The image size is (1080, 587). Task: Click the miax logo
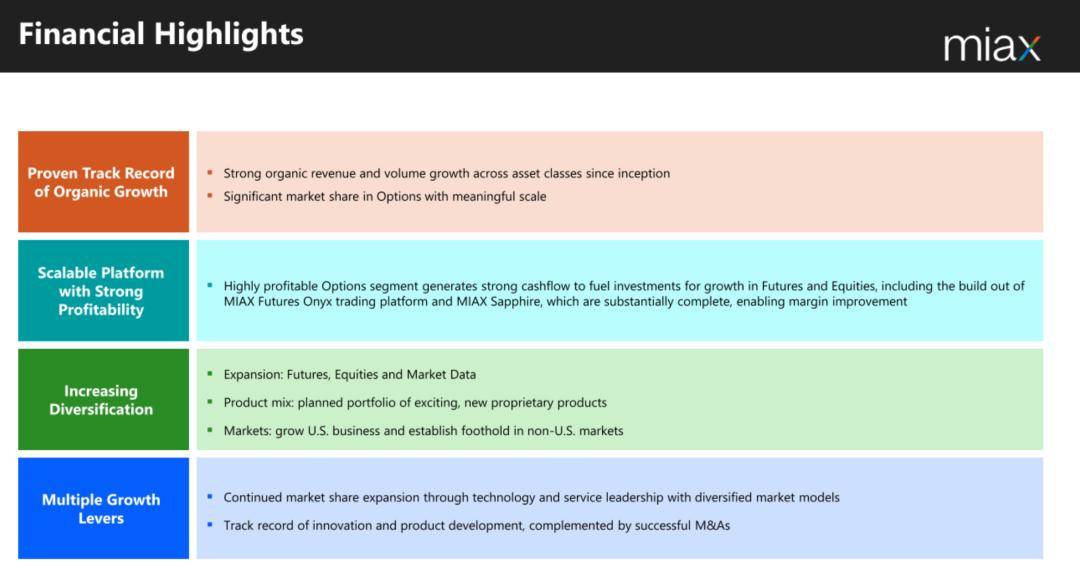pos(992,46)
